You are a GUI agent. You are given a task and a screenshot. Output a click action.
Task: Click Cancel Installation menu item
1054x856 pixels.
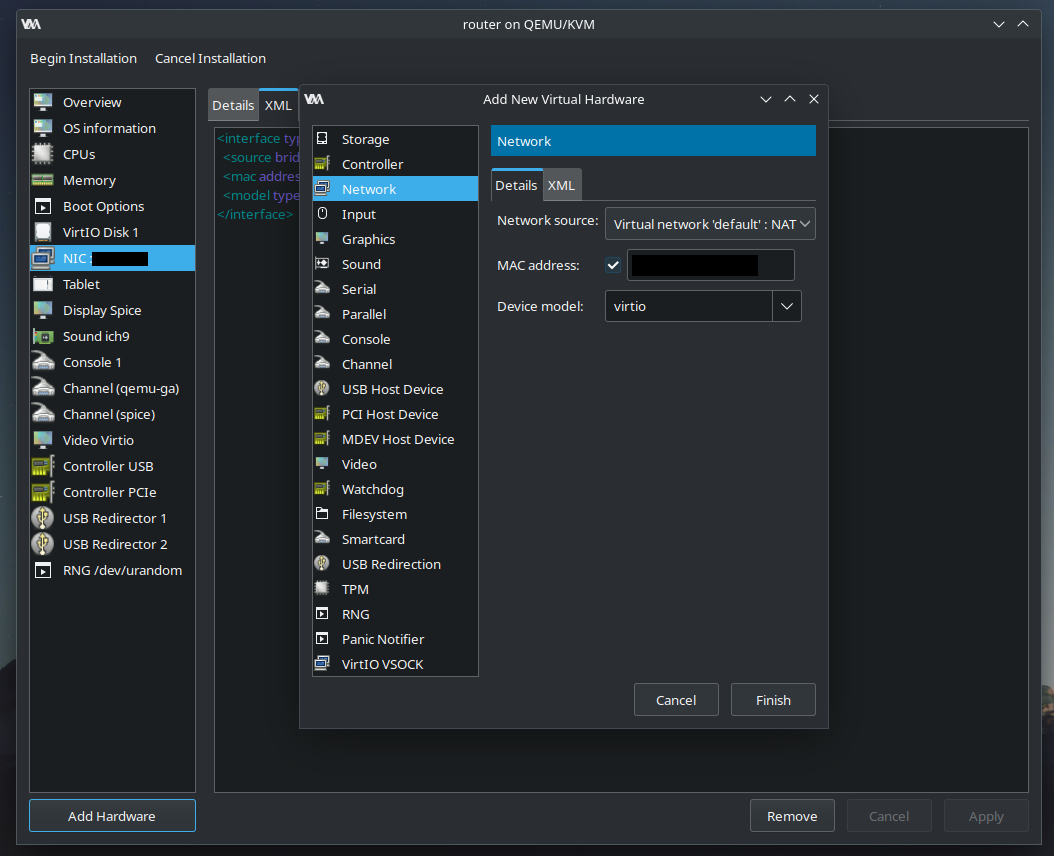point(210,59)
